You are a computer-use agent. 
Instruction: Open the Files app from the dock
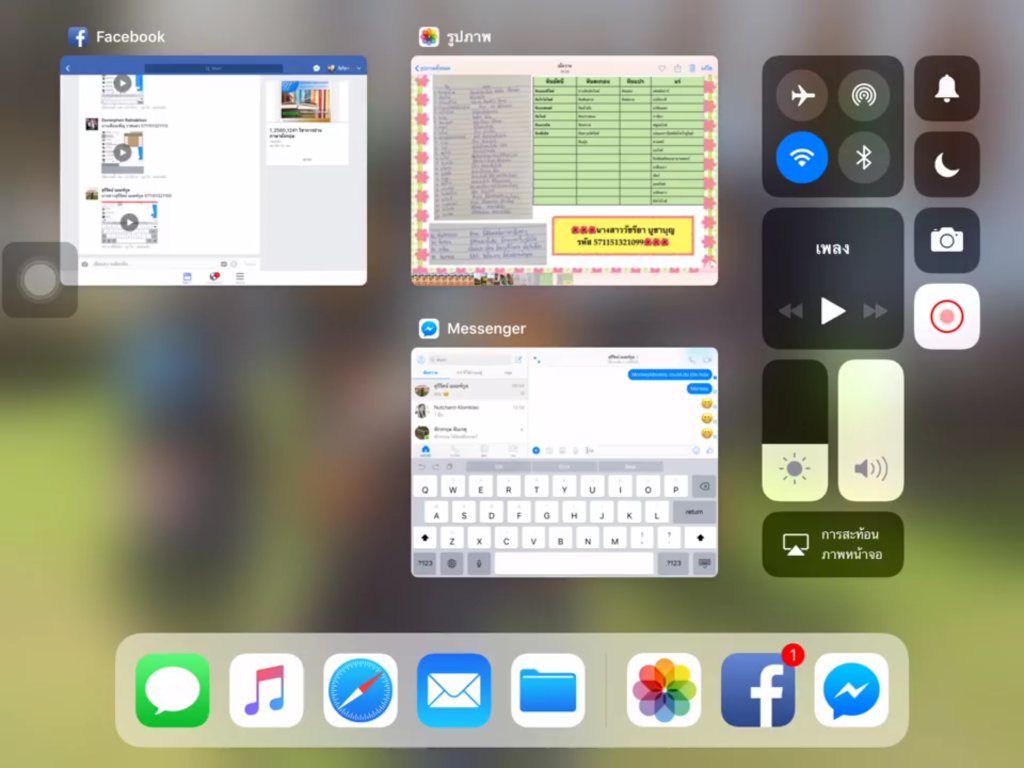click(x=548, y=690)
